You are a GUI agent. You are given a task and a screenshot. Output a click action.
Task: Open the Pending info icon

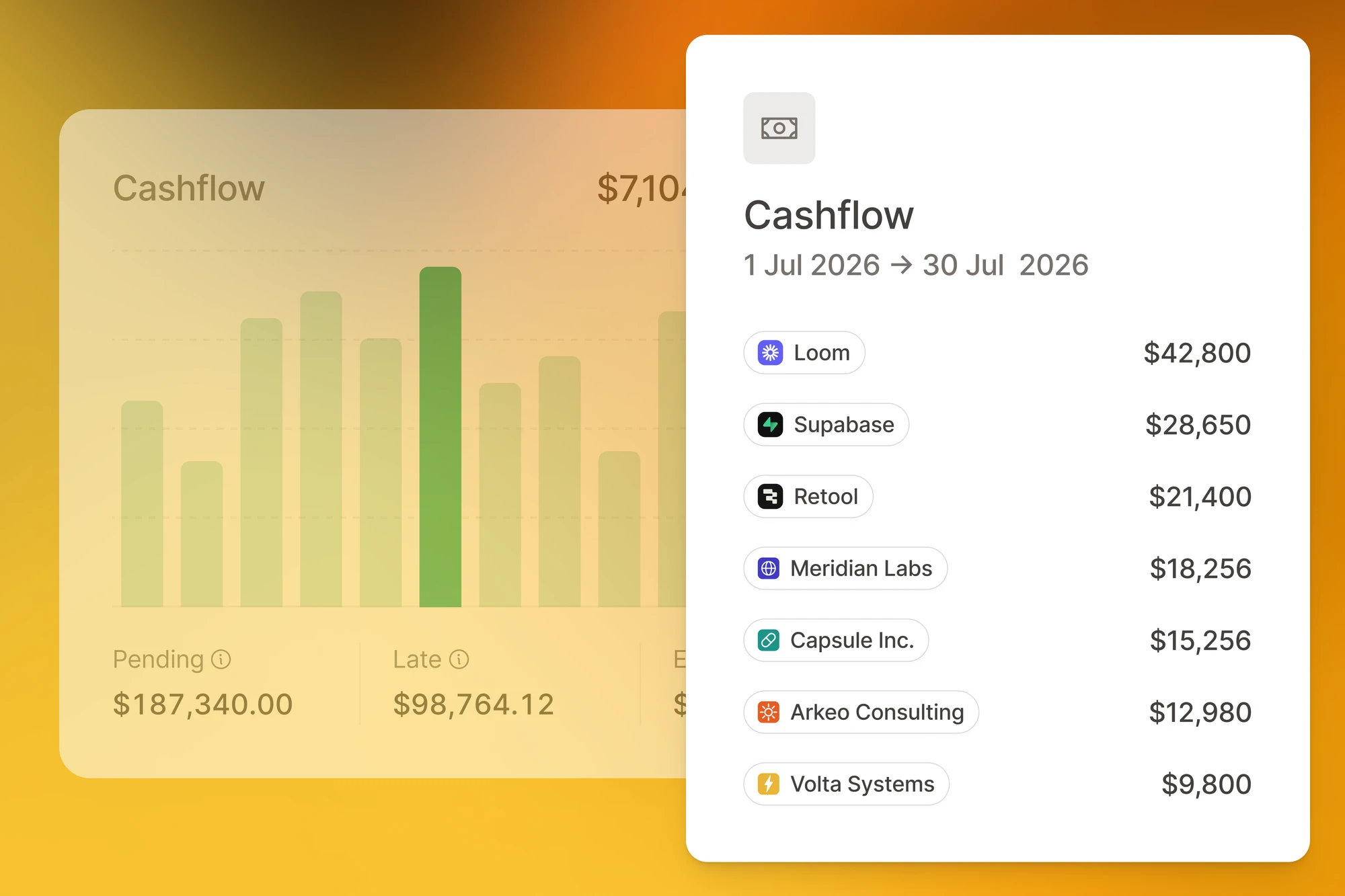pyautogui.click(x=221, y=659)
